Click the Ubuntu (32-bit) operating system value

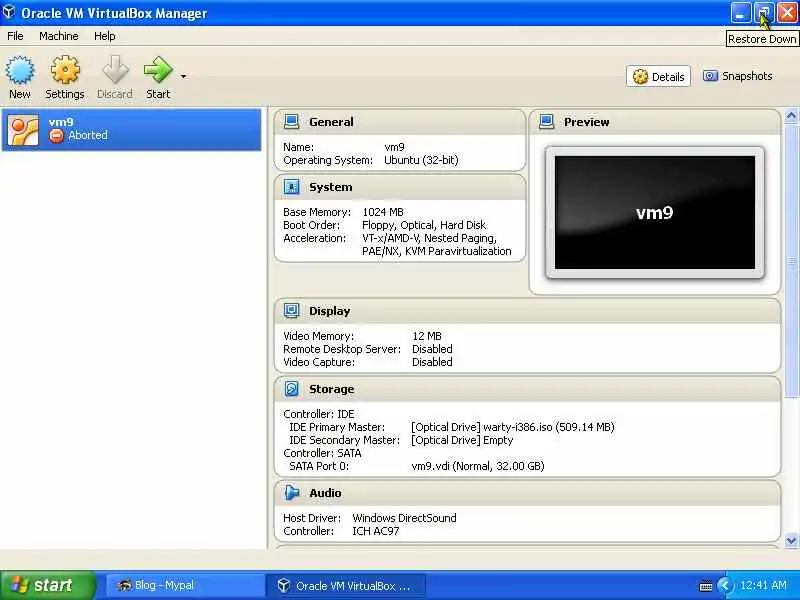421,160
